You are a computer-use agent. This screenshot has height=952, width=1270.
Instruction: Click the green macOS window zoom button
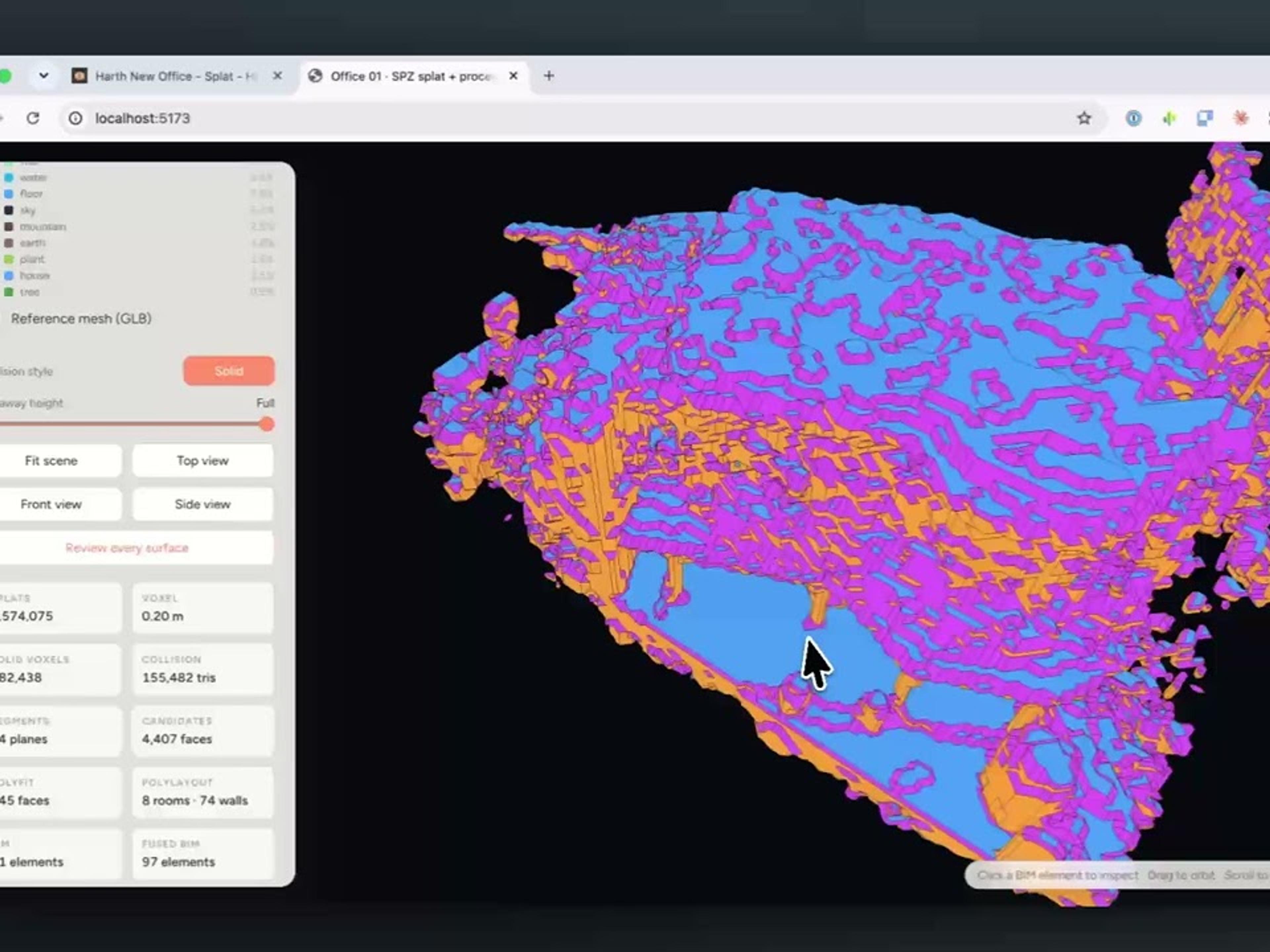coord(5,76)
